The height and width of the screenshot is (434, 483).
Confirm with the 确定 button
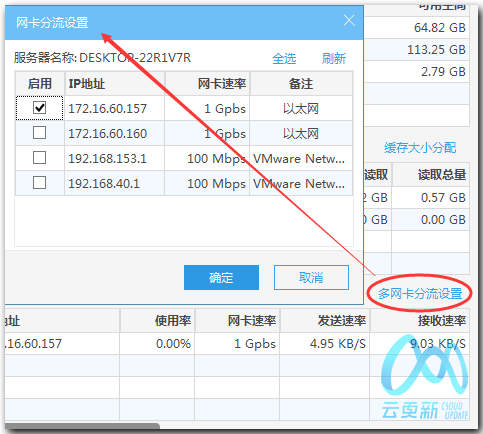pos(221,277)
